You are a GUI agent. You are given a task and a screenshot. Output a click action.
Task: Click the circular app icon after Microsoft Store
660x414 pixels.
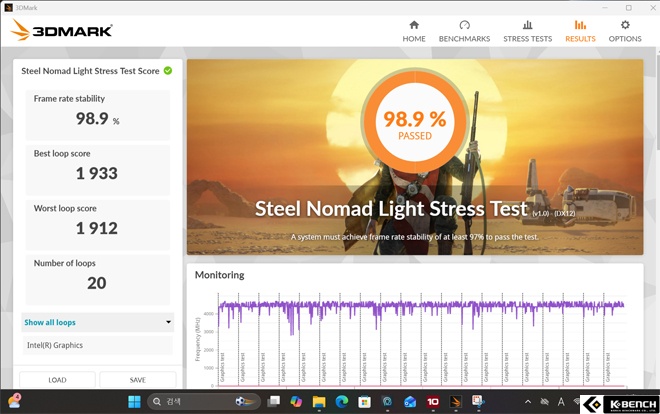point(387,402)
